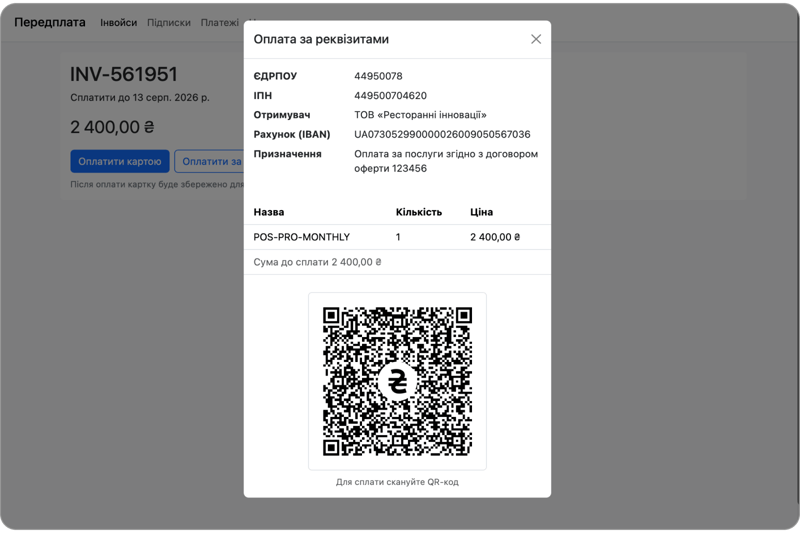This screenshot has width=800, height=533.
Task: Select the ІПН value 449500704620
Action: [x=390, y=95]
